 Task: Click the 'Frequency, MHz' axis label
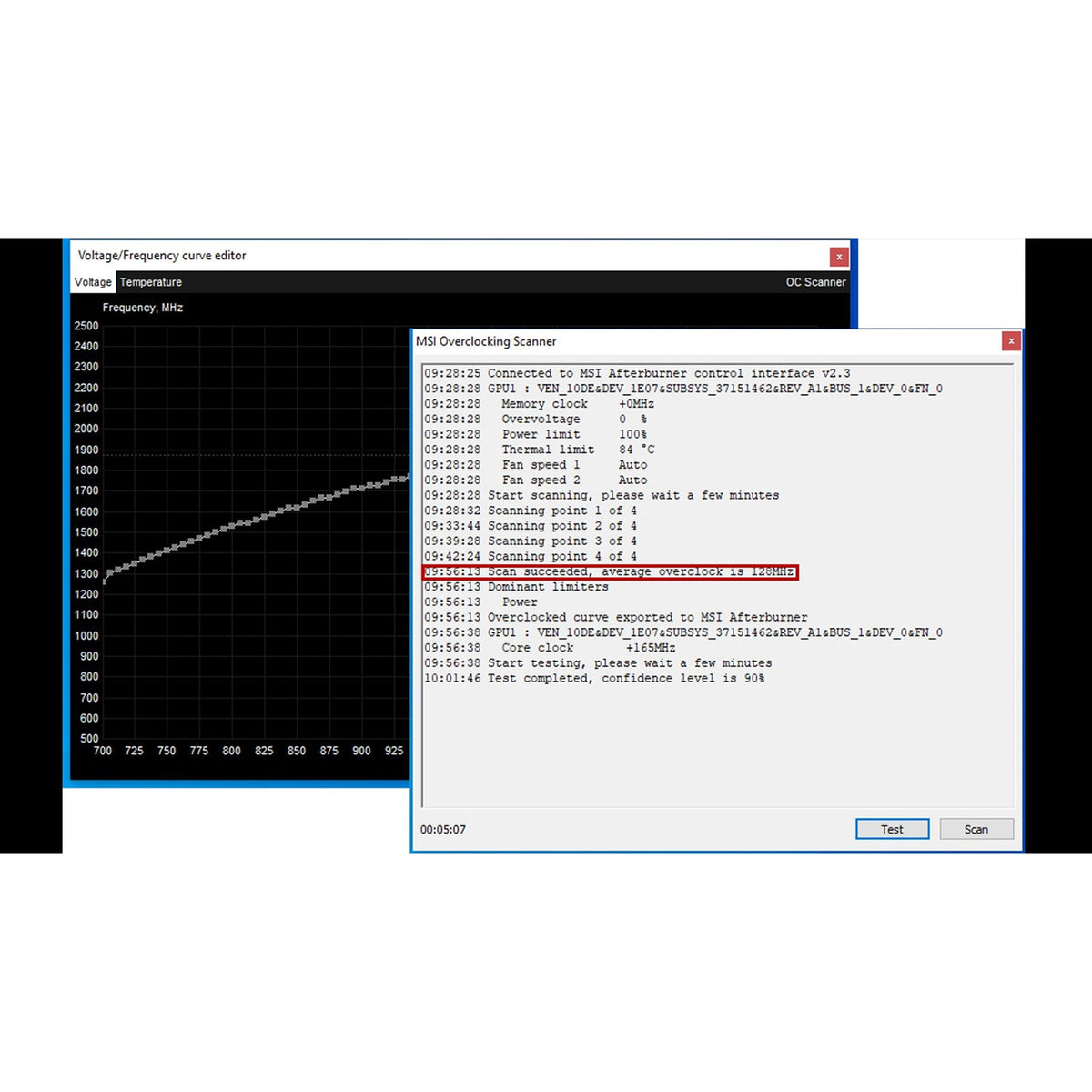(143, 308)
